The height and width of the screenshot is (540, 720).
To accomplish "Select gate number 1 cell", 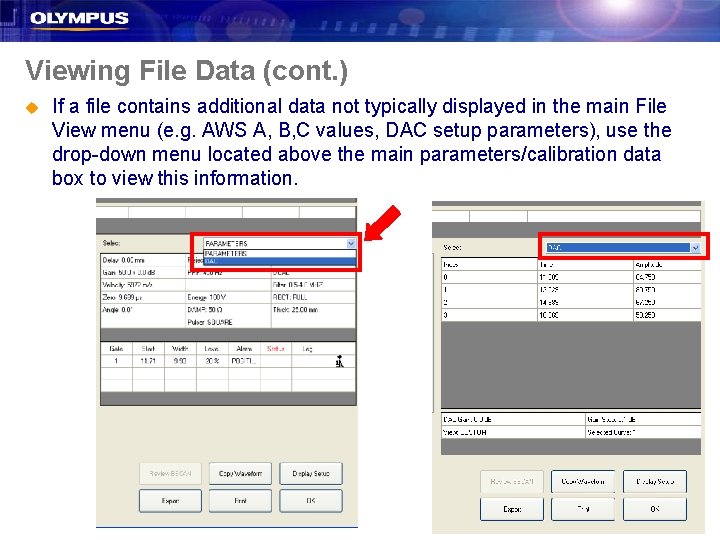I will click(x=117, y=361).
